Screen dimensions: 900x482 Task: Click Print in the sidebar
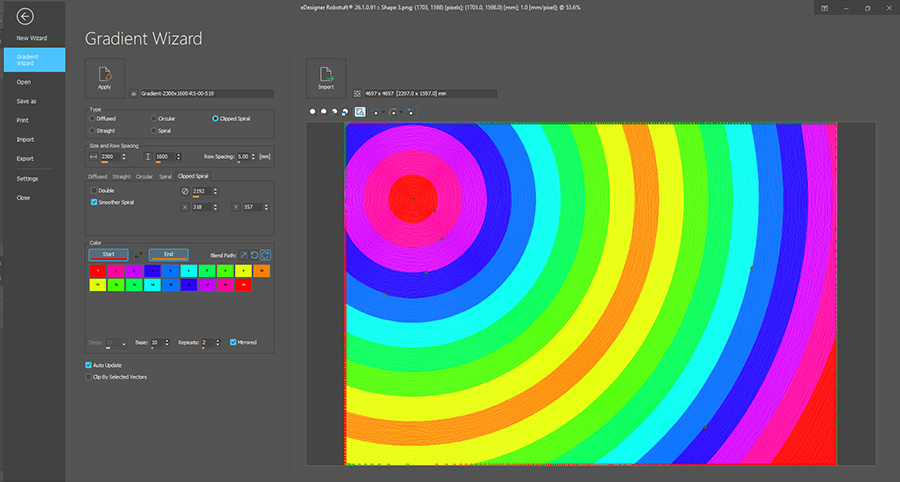(x=22, y=120)
